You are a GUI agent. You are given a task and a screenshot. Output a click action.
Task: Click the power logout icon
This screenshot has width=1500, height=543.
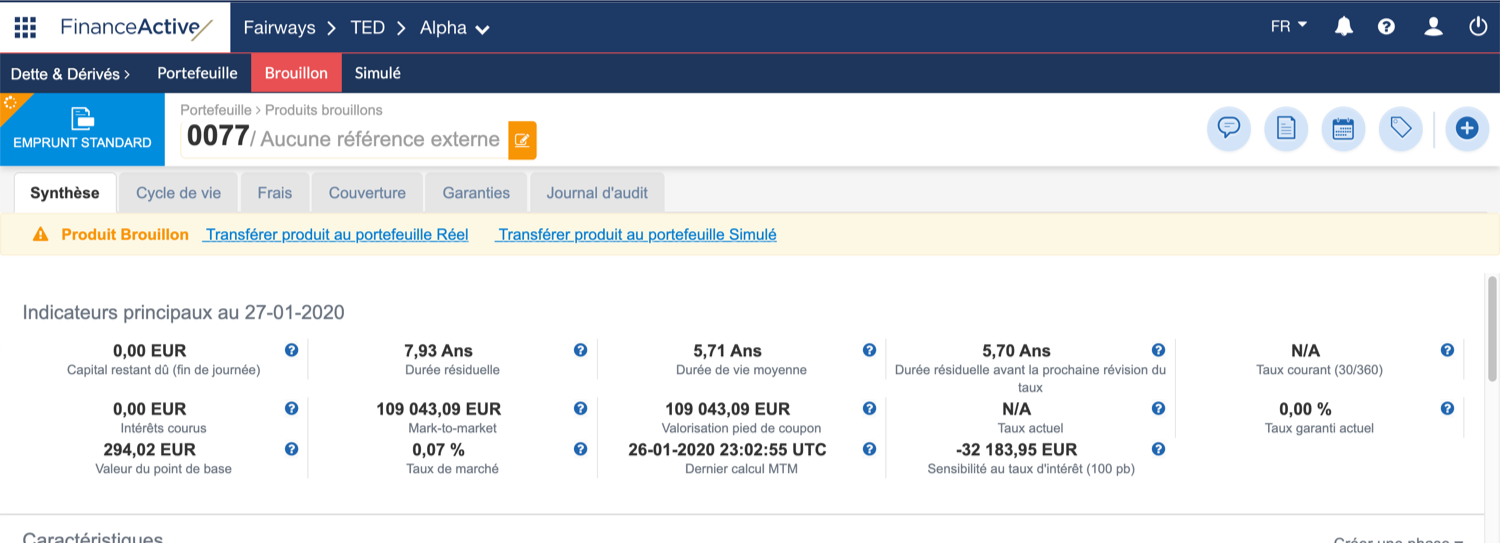[1478, 27]
